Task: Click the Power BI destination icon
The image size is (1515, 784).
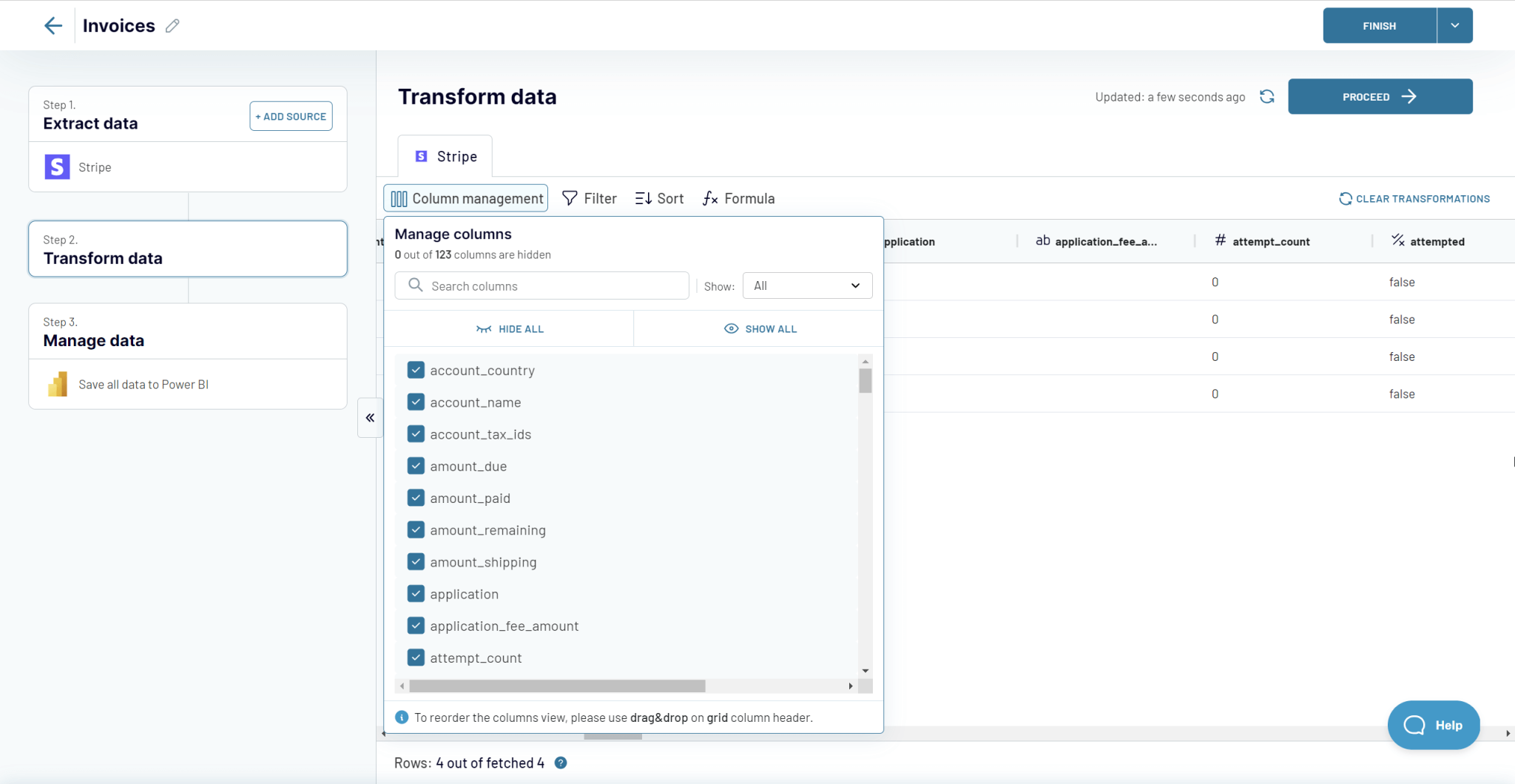Action: tap(57, 384)
